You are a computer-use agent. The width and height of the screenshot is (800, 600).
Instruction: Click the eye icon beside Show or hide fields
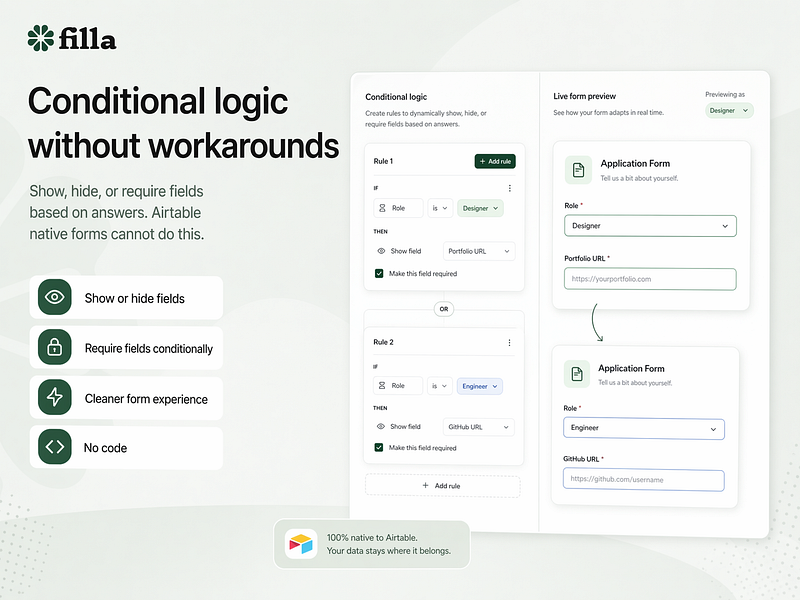[55, 297]
